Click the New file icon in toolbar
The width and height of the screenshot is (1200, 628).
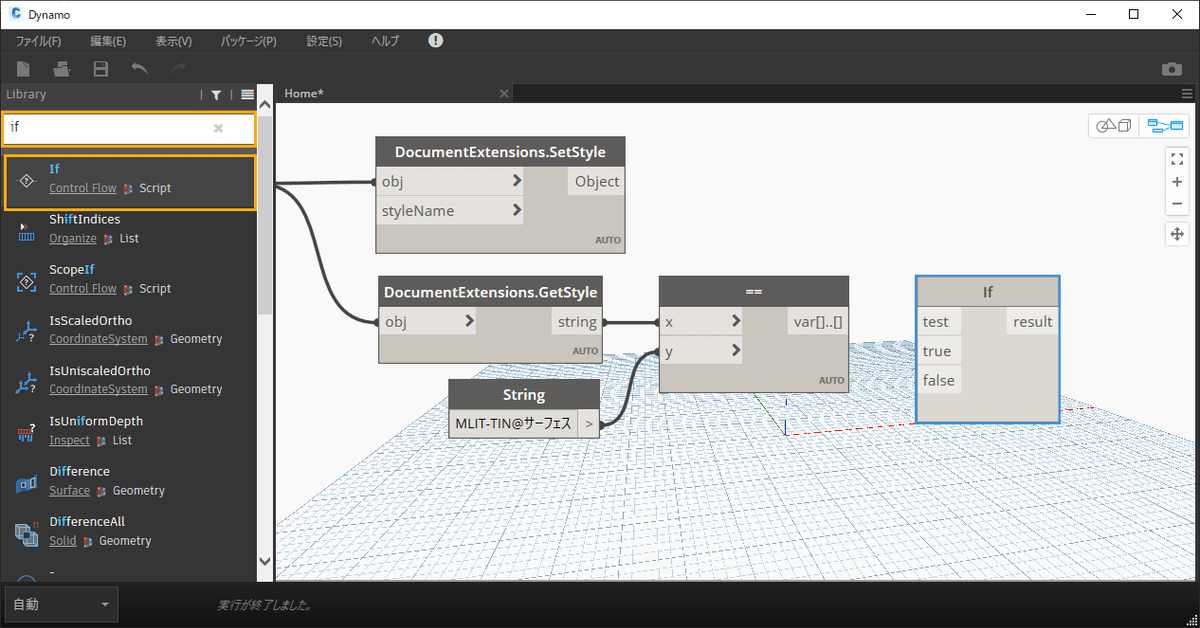pyautogui.click(x=23, y=69)
